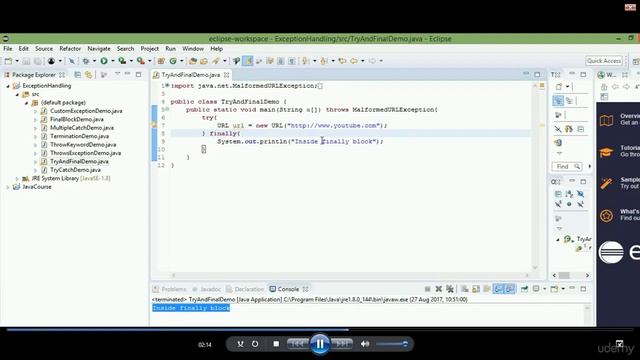The image size is (640, 360).
Task: Open Display Selected Console dropdown
Action: click(545, 289)
